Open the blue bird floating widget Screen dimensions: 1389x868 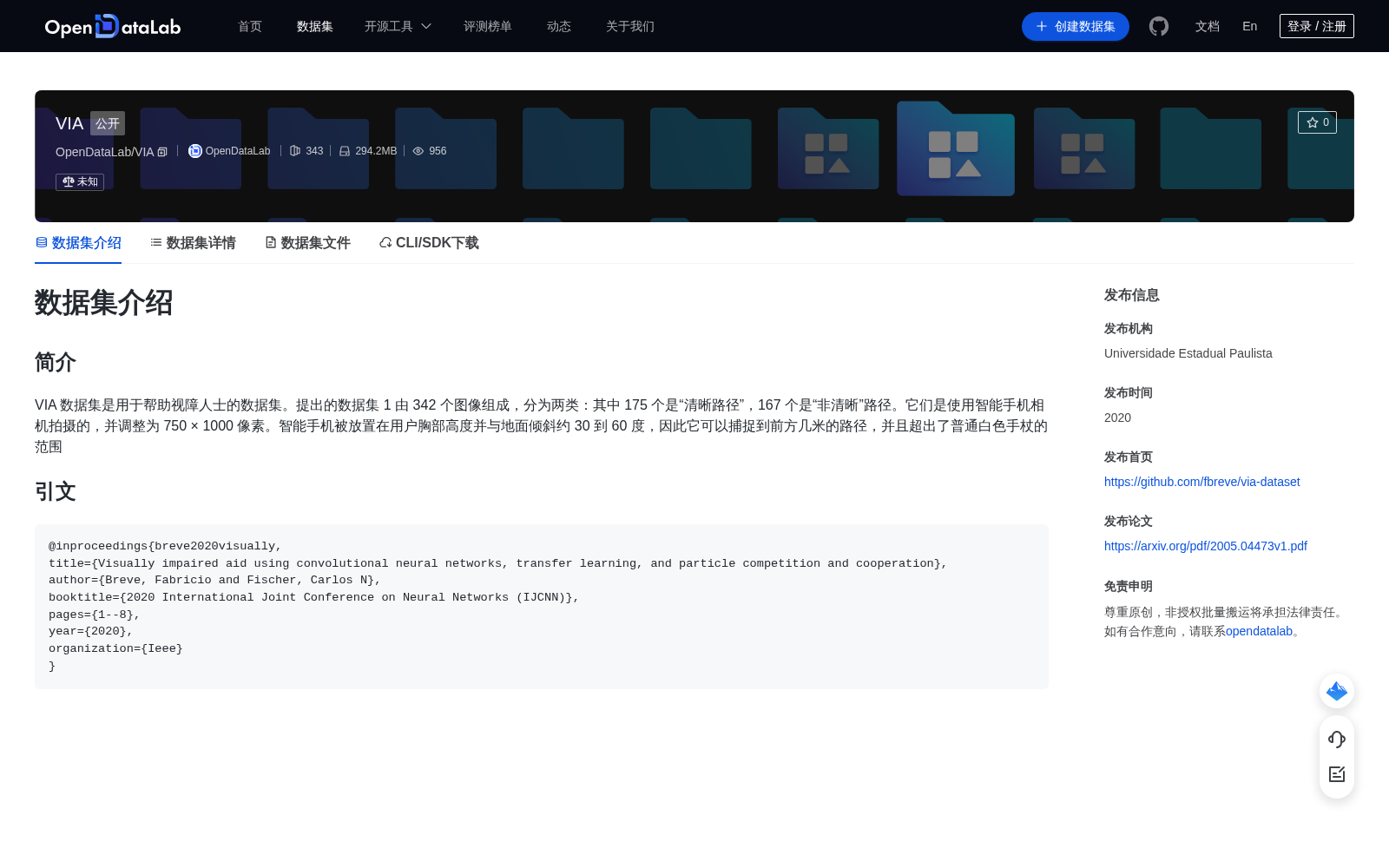1337,691
